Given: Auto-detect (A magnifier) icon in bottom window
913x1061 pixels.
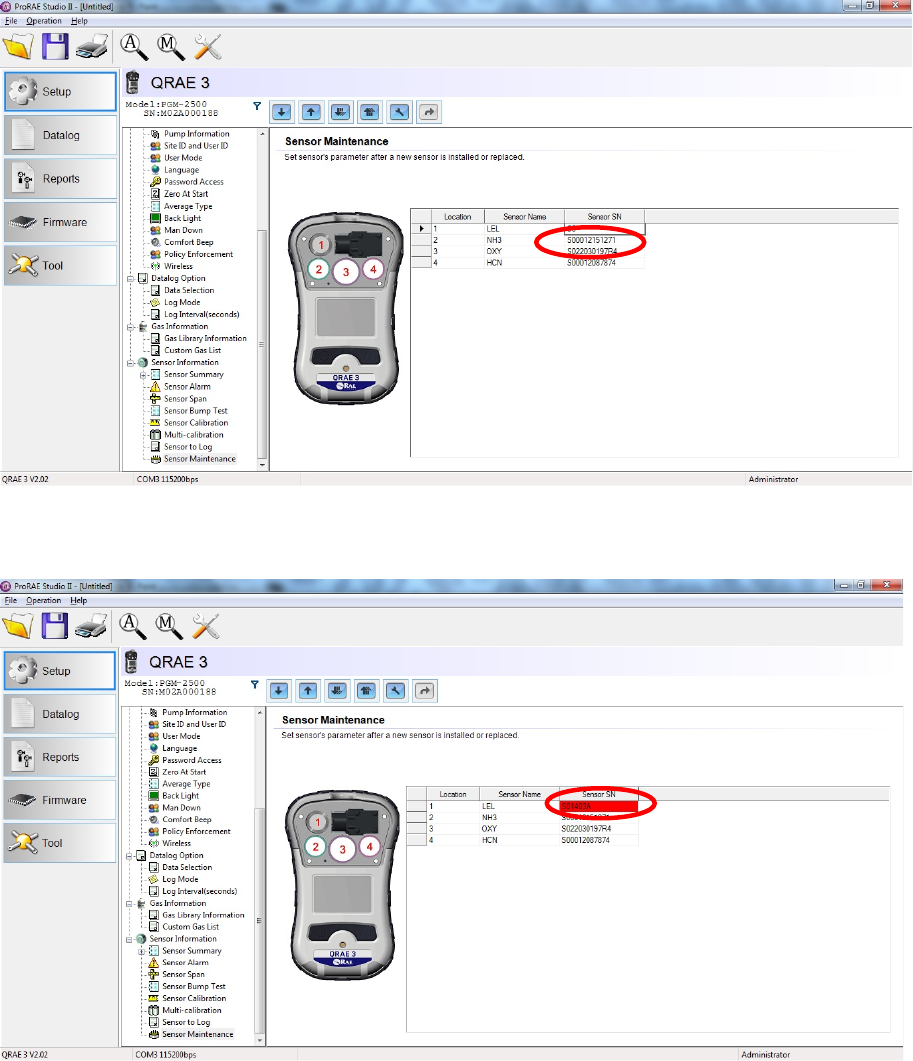Looking at the screenshot, I should coord(132,626).
